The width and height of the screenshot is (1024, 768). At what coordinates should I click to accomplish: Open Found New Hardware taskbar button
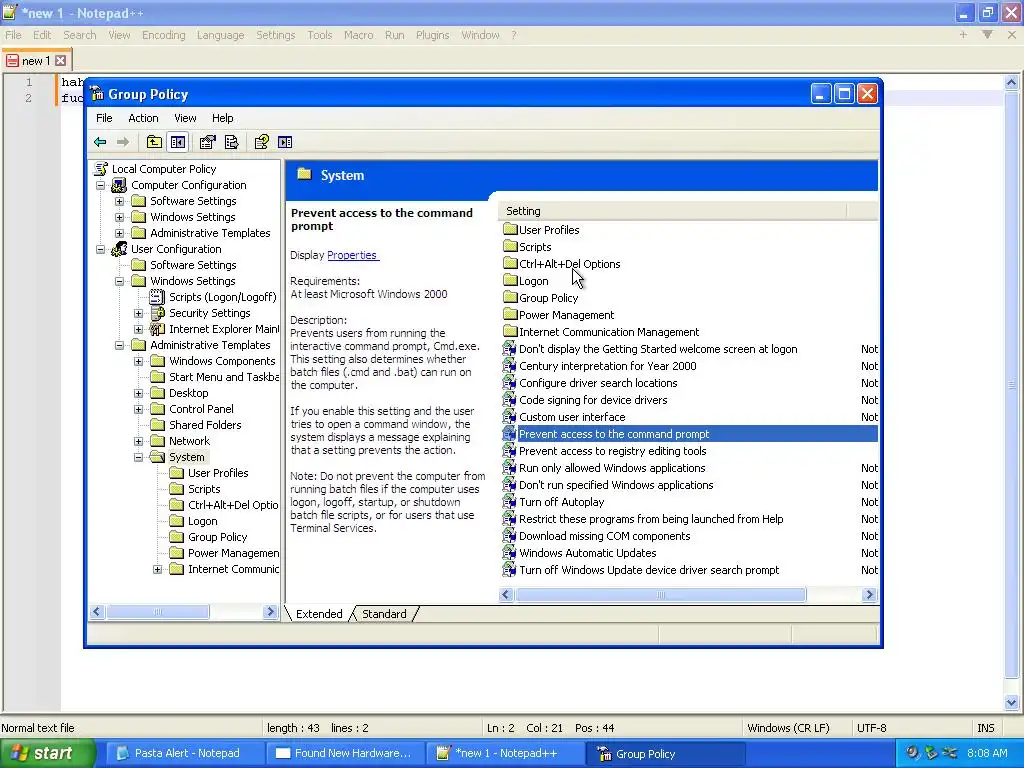click(344, 753)
